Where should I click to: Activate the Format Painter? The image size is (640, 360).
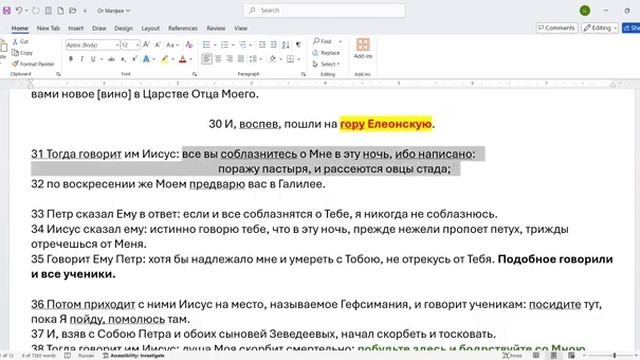click(x=33, y=64)
